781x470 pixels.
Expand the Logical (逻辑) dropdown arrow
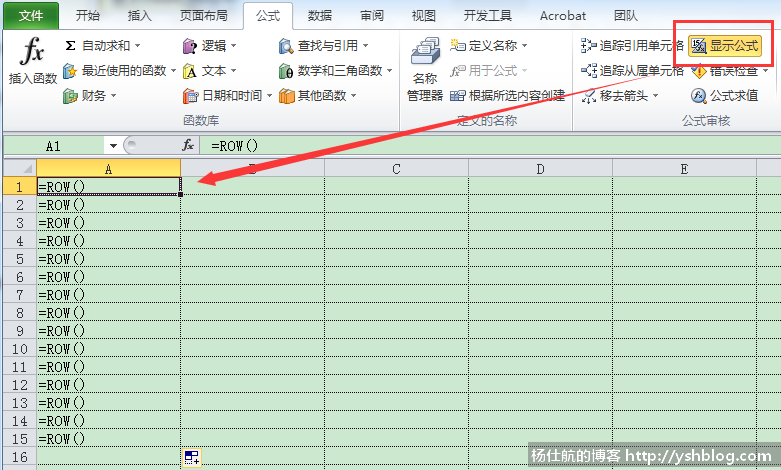233,46
